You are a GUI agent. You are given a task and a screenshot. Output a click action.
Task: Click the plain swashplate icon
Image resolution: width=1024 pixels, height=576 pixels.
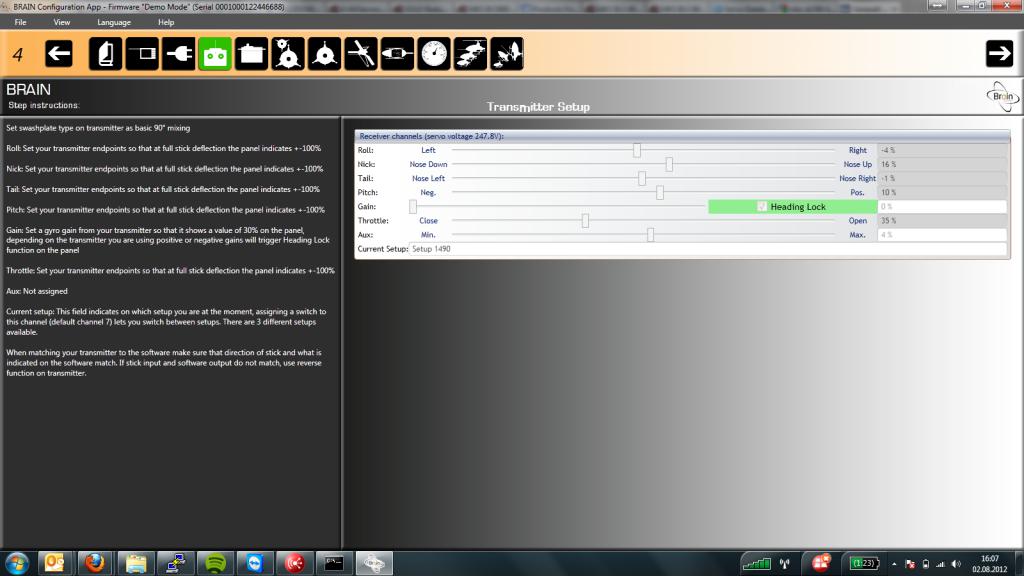tap(324, 54)
